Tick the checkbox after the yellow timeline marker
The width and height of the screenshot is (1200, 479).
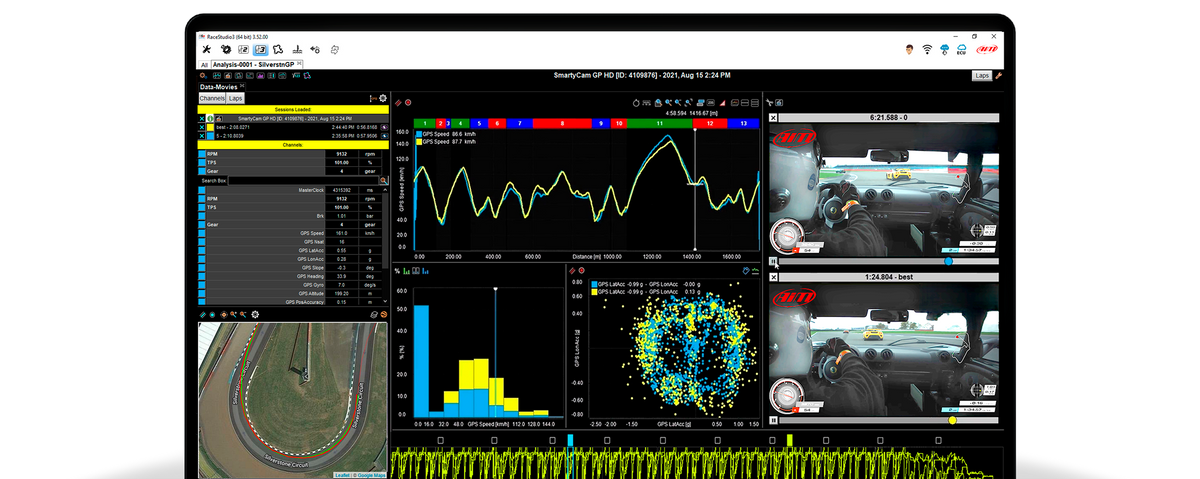826,440
